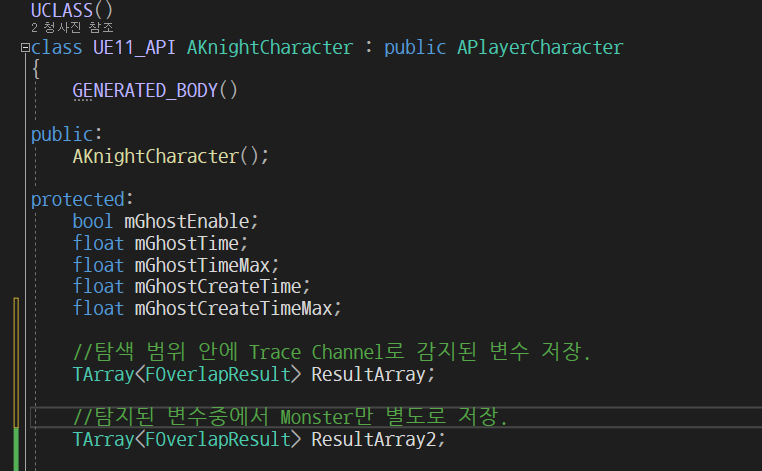Viewport: 762px width, 471px height.
Task: Click the mGhostCreateTime variable
Action: pyautogui.click(x=218, y=287)
